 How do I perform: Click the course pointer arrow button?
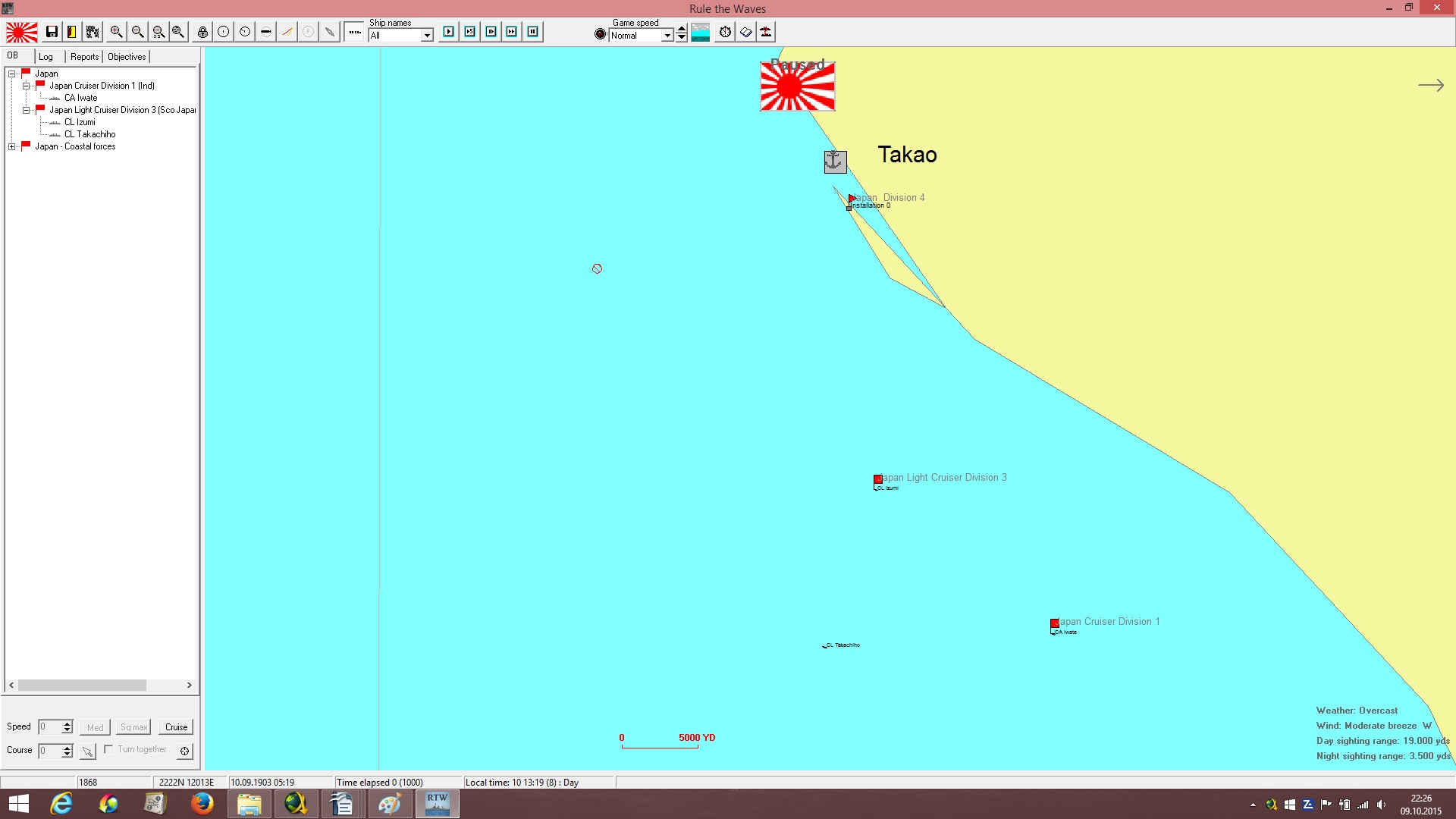[88, 752]
